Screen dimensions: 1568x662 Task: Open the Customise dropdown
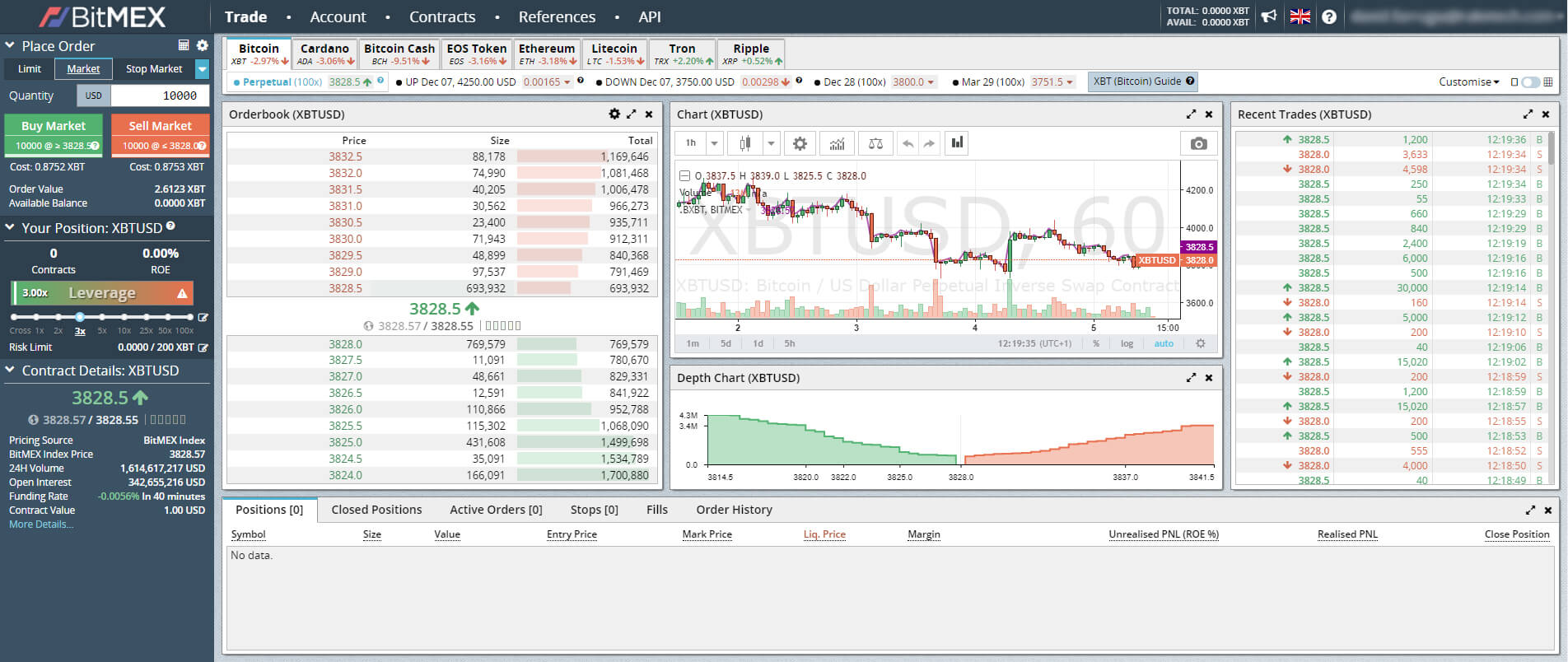(1468, 82)
